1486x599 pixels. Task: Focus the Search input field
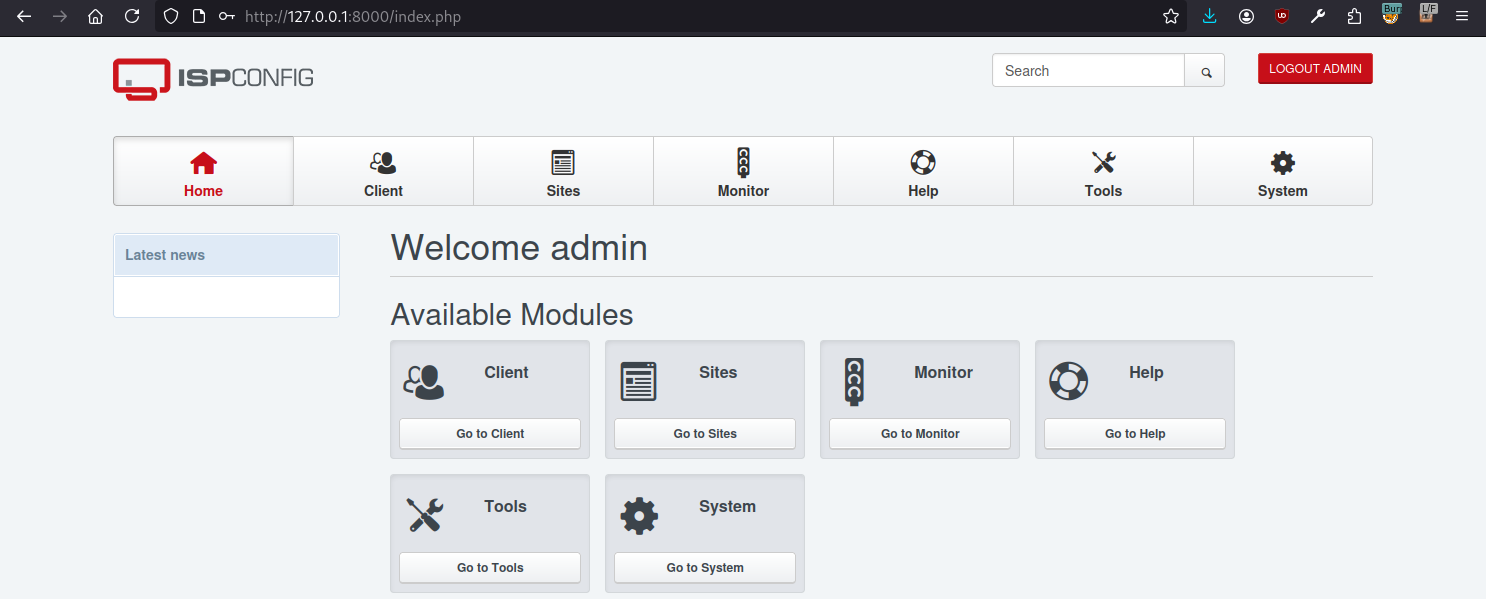click(1088, 71)
